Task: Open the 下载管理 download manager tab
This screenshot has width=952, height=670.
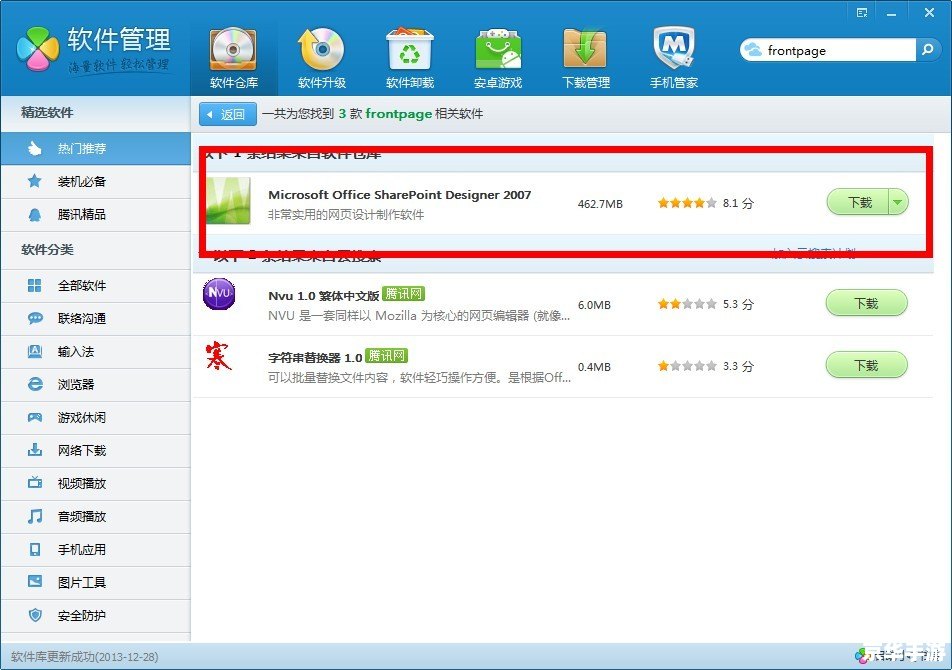Action: pyautogui.click(x=585, y=58)
